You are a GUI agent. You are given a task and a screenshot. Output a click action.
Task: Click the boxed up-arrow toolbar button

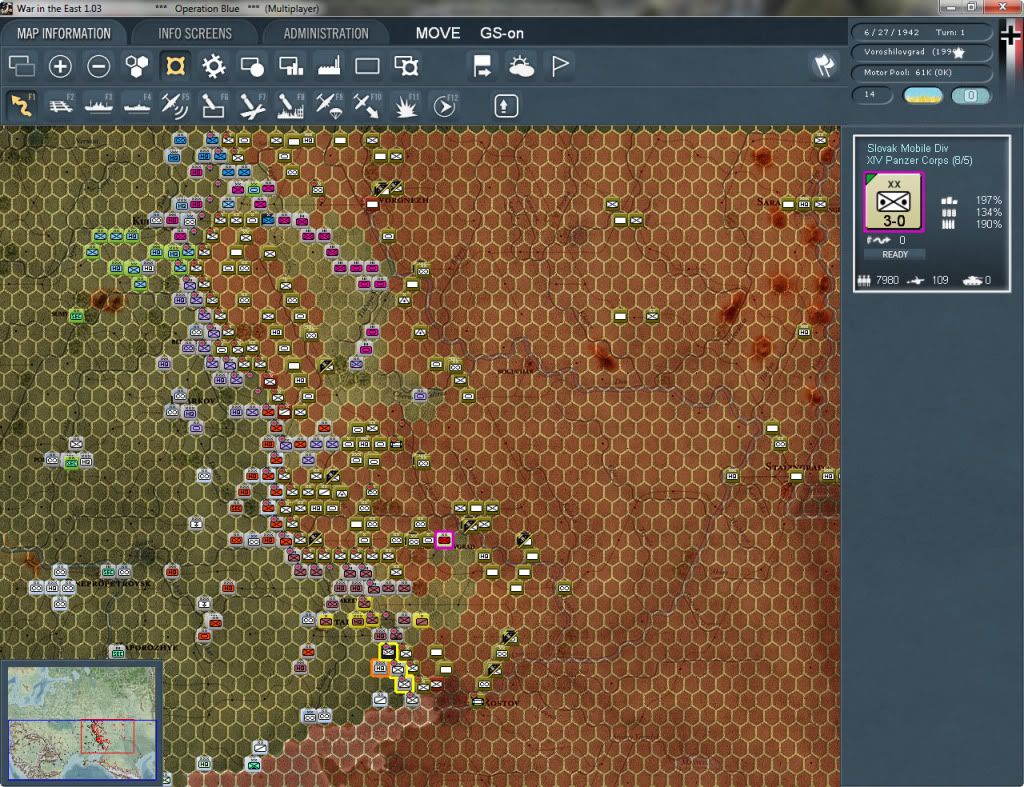pos(505,106)
